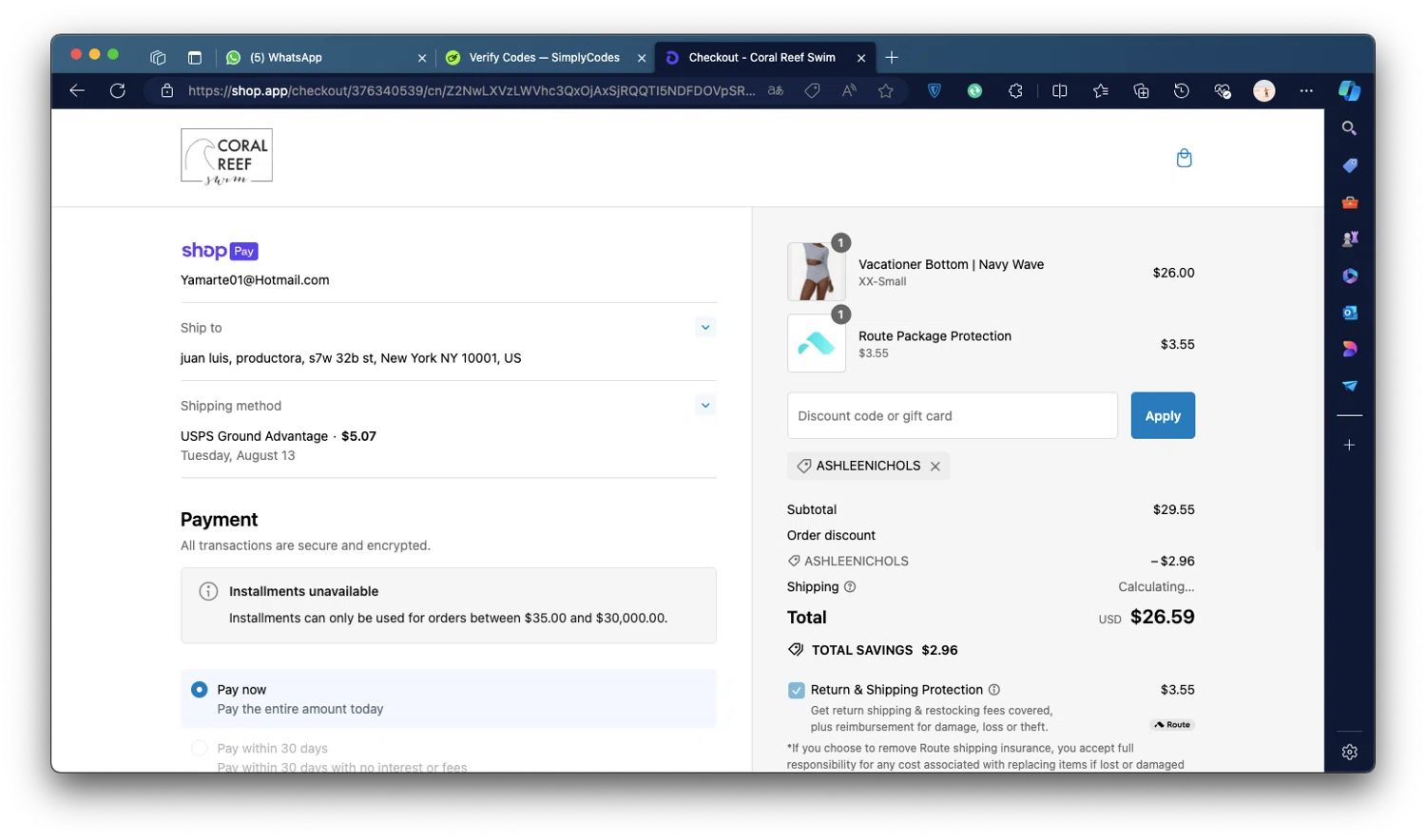Open sidebar settings gear
The width and height of the screenshot is (1426, 840).
[x=1349, y=752]
